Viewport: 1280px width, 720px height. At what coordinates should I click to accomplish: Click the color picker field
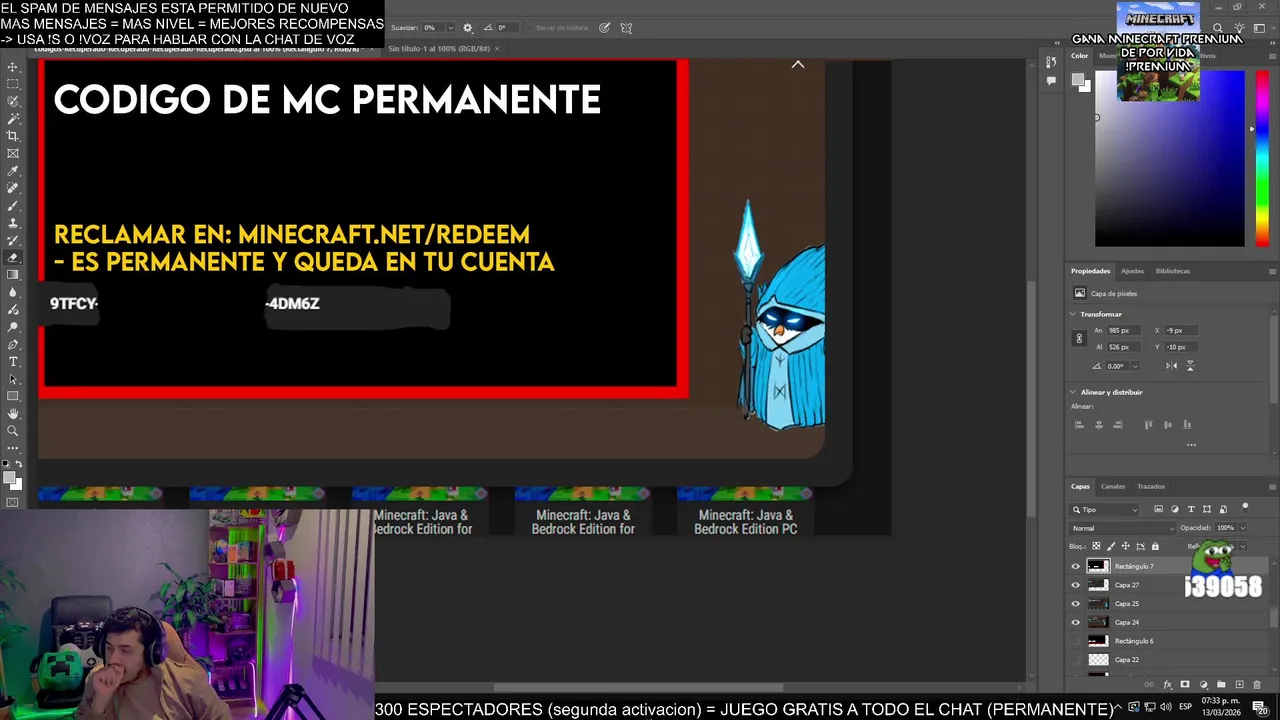[1170, 160]
